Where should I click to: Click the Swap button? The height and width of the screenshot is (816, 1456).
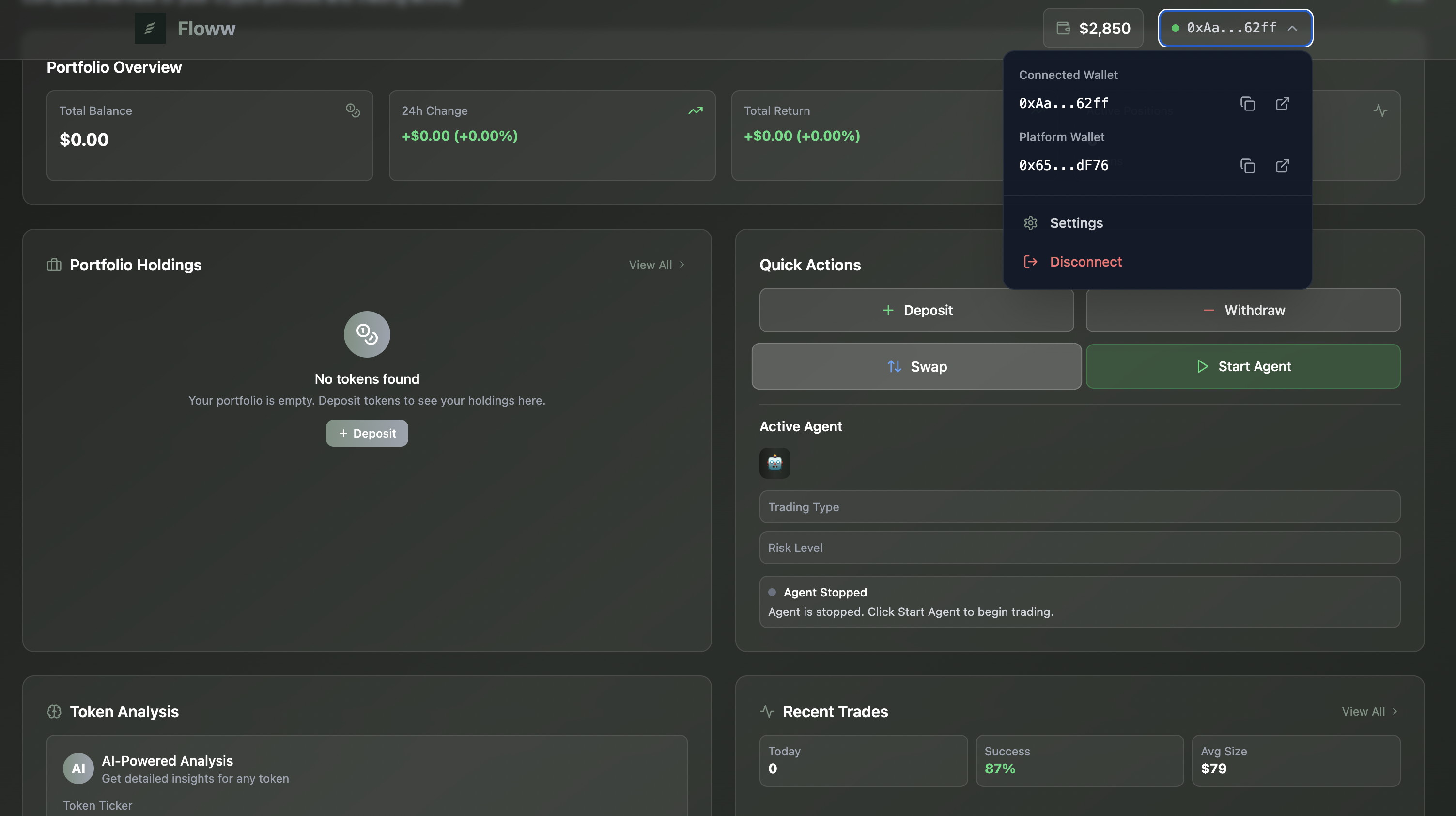coord(916,366)
